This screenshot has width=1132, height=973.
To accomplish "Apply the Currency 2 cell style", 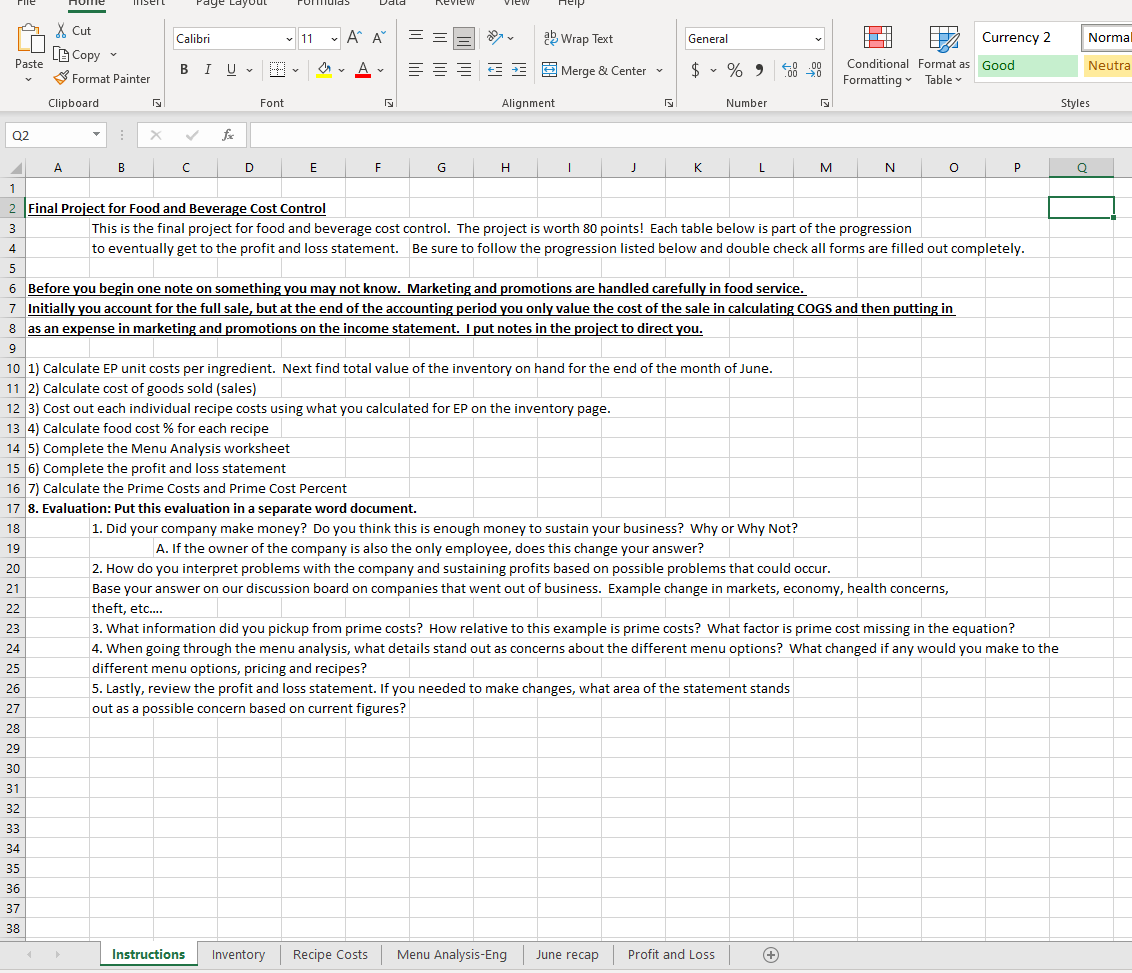I will 1026,38.
